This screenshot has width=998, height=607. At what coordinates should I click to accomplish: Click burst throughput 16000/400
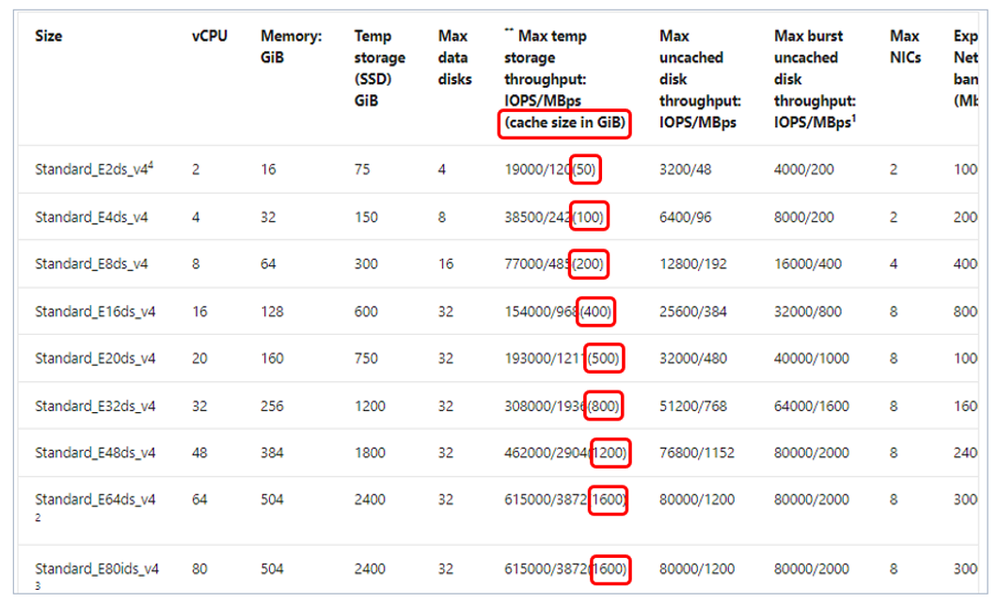tap(808, 264)
